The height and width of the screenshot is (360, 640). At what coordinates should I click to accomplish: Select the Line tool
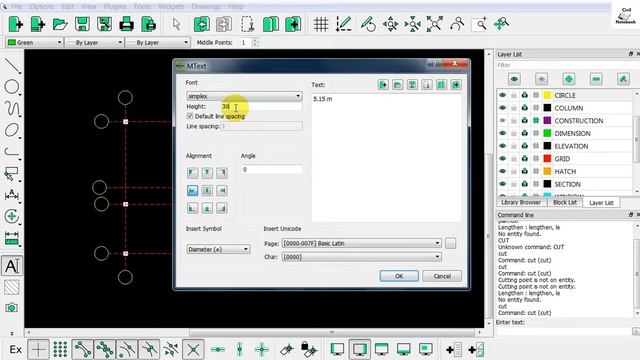click(x=12, y=65)
